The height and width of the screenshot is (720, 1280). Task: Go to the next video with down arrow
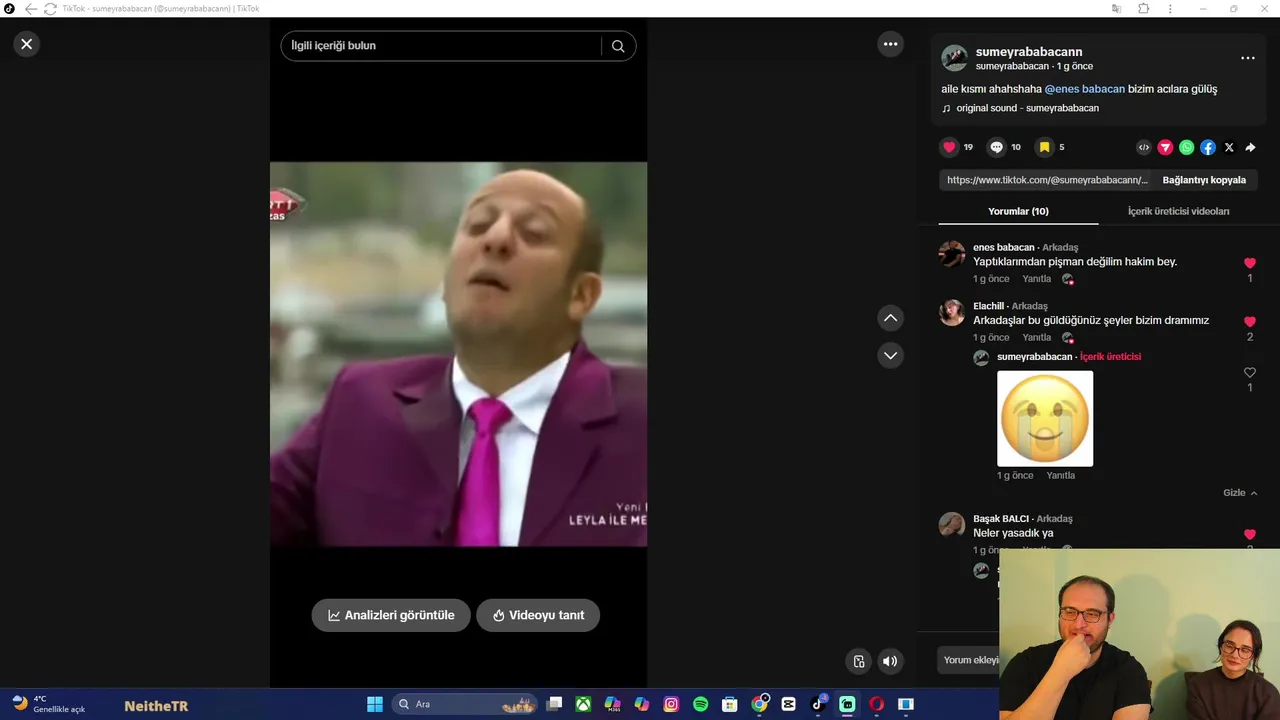click(x=890, y=355)
